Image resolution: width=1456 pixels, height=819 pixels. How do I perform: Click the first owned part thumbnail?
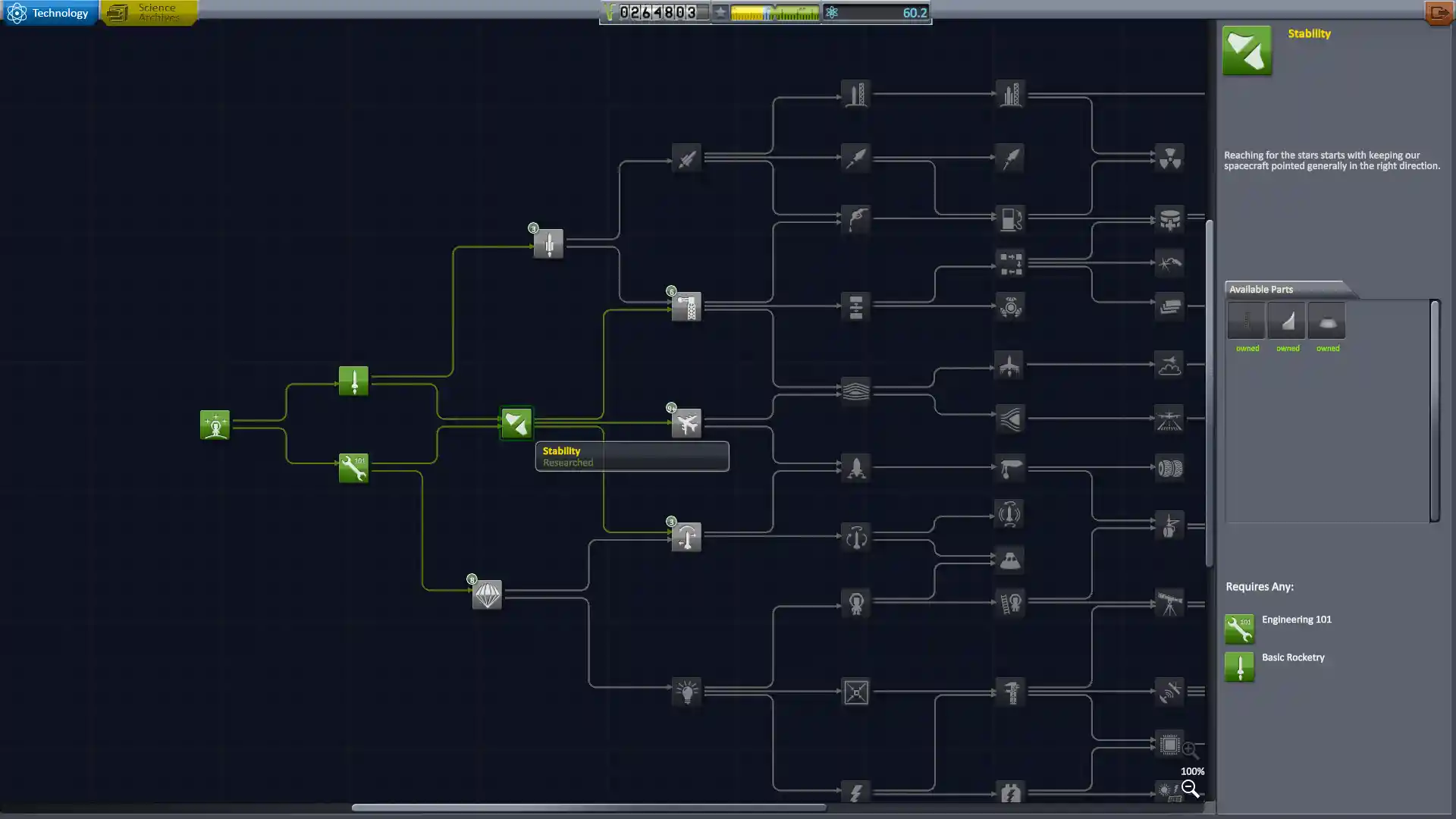tap(1247, 321)
